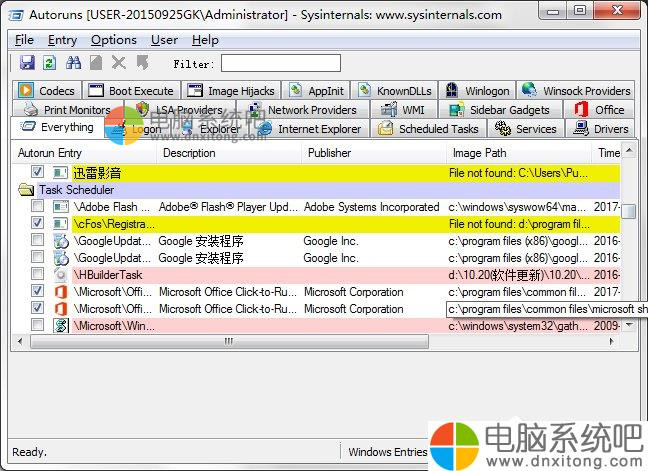The image size is (648, 471).
Task: Switch to the Winlogon tab
Action: pos(477,90)
